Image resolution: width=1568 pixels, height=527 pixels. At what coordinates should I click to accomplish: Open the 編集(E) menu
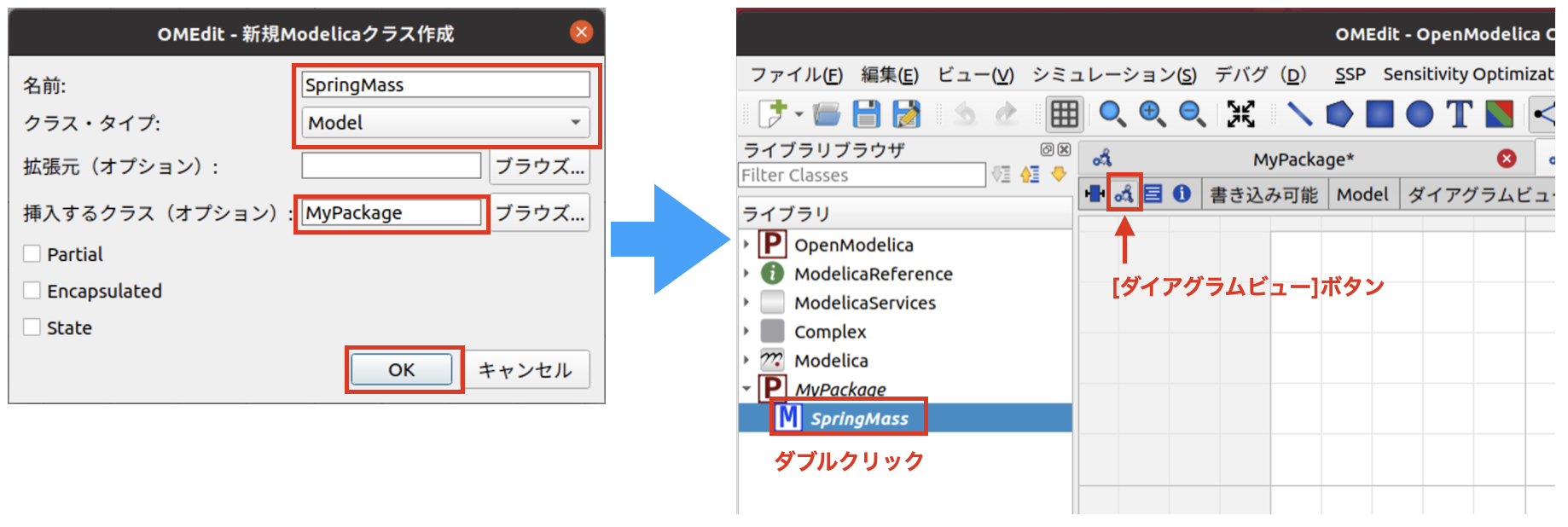890,75
